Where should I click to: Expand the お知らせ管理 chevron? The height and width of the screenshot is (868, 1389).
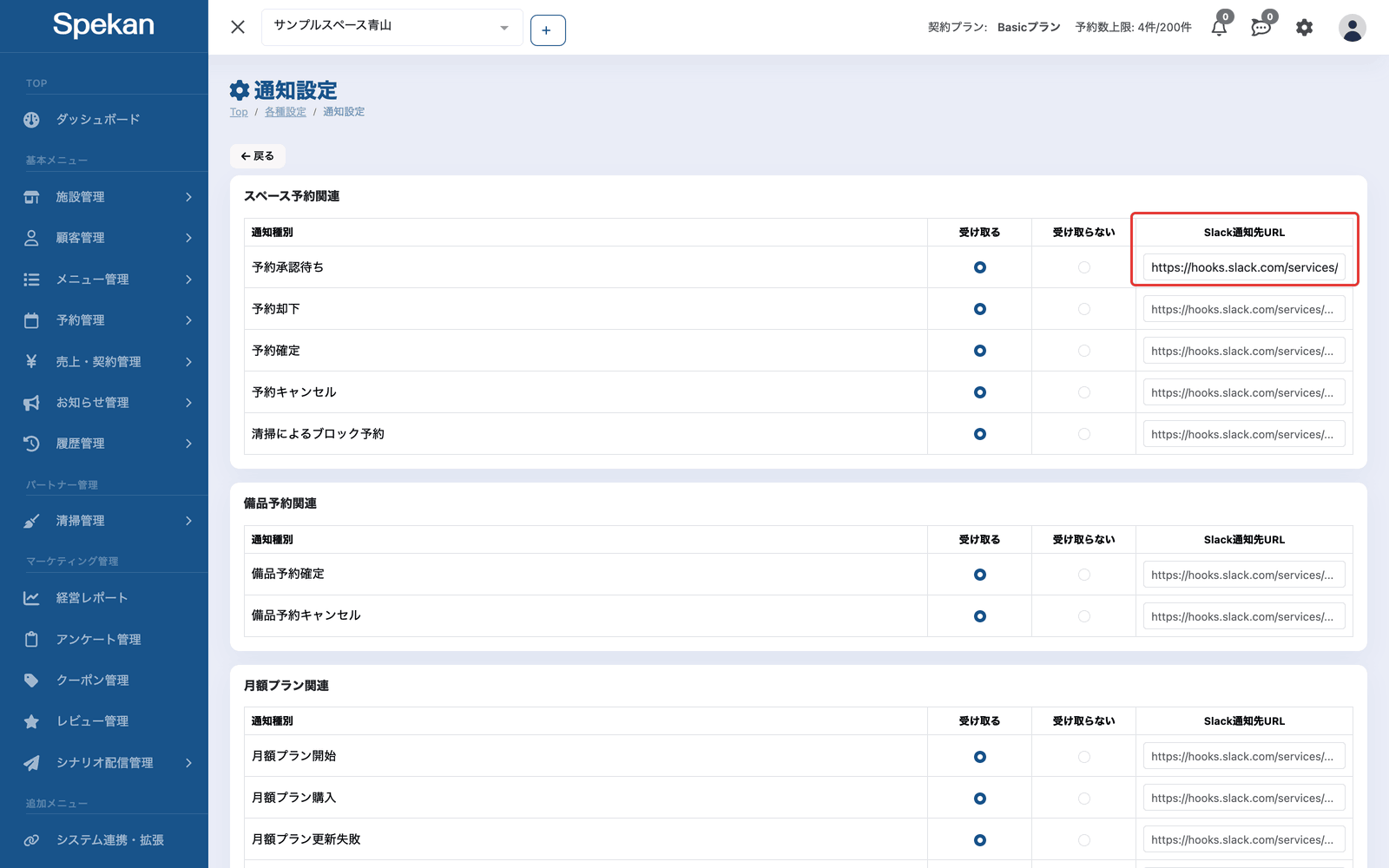click(x=188, y=403)
